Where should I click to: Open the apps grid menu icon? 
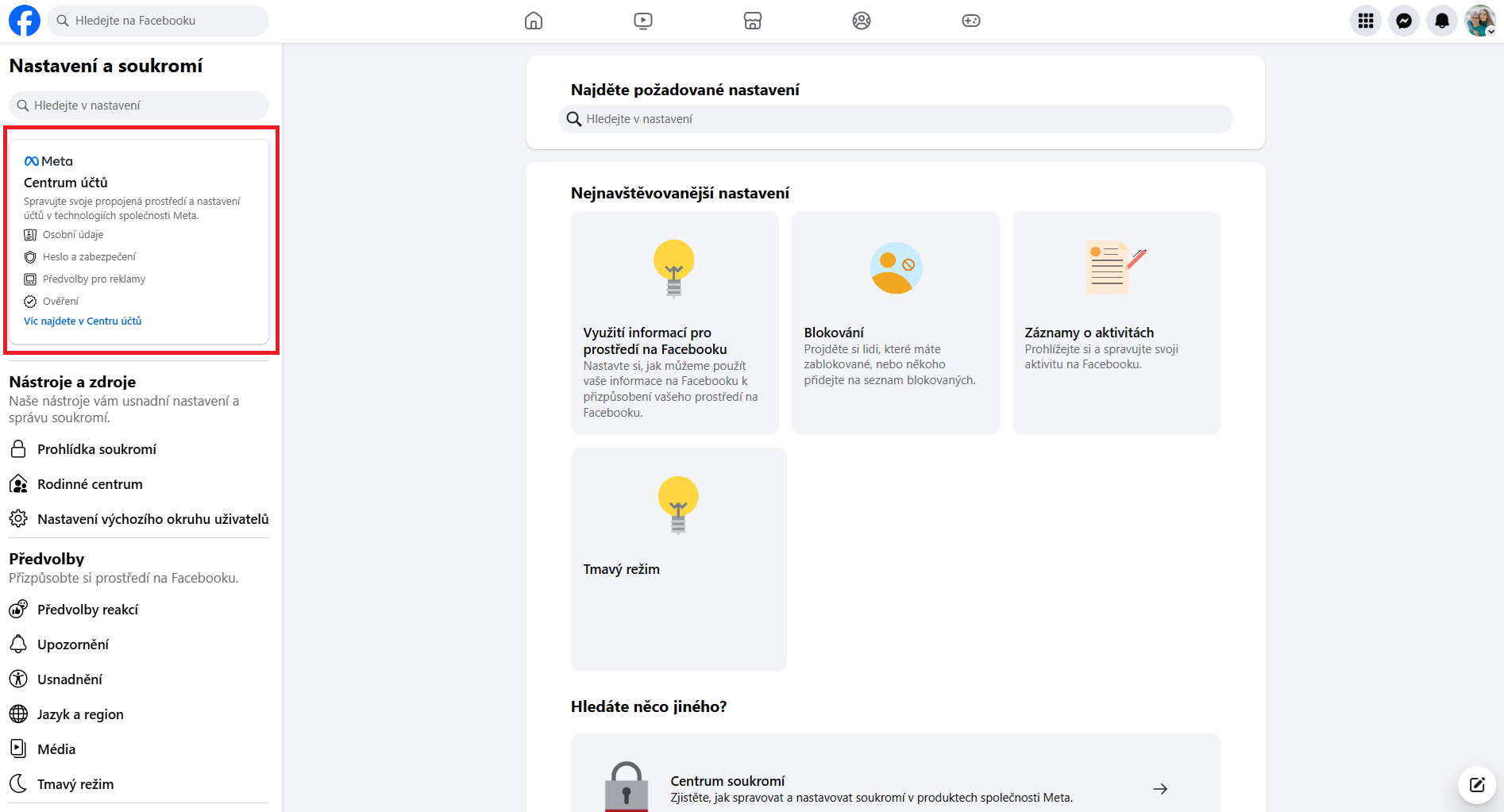[1366, 21]
